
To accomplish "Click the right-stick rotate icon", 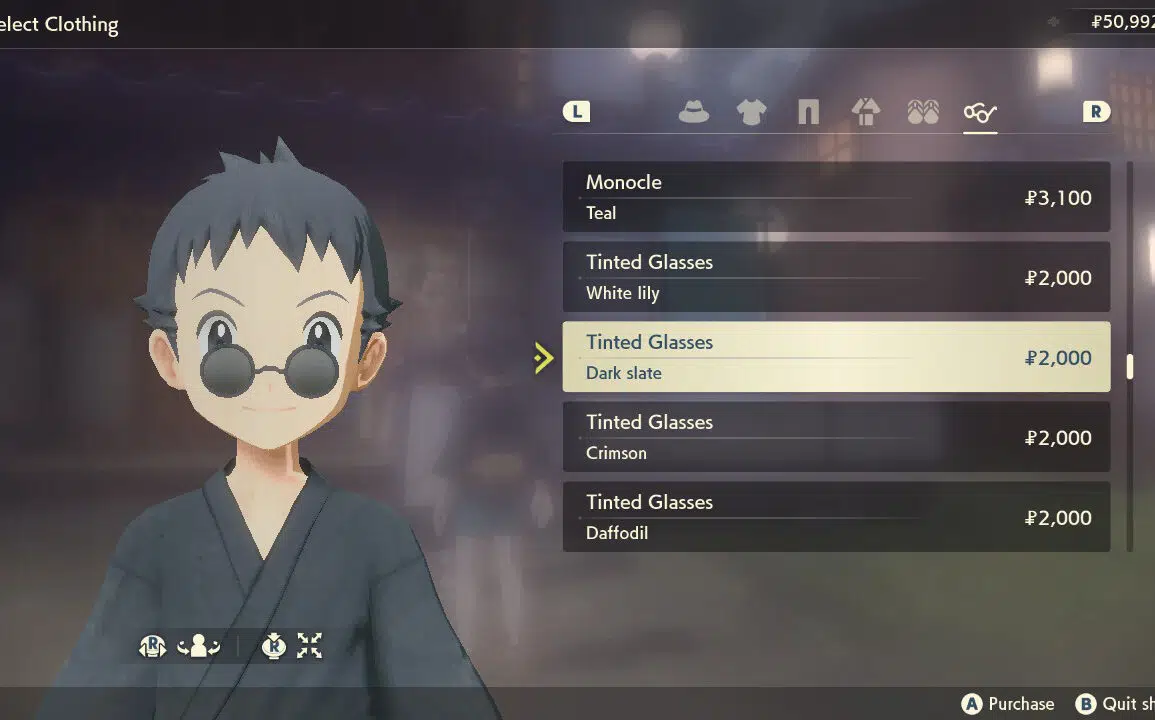I will [x=152, y=646].
